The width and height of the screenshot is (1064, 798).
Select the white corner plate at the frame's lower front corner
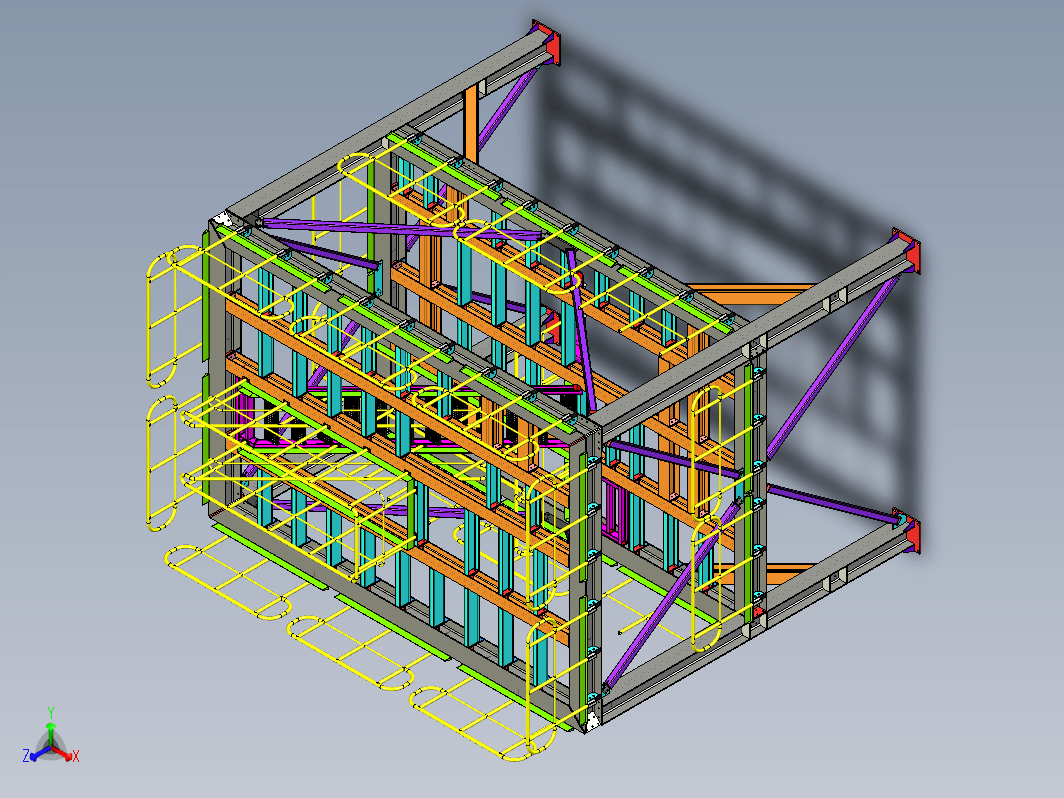[592, 721]
